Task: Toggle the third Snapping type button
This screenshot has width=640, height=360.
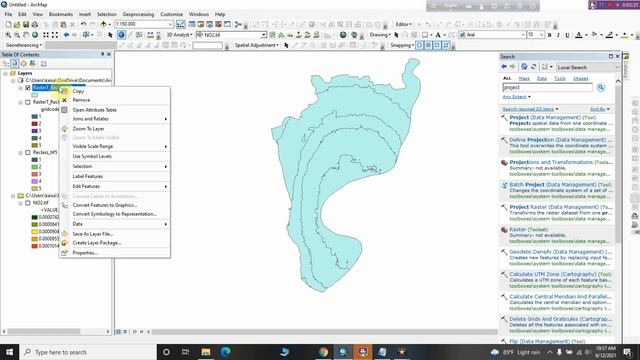Action: 437,45
